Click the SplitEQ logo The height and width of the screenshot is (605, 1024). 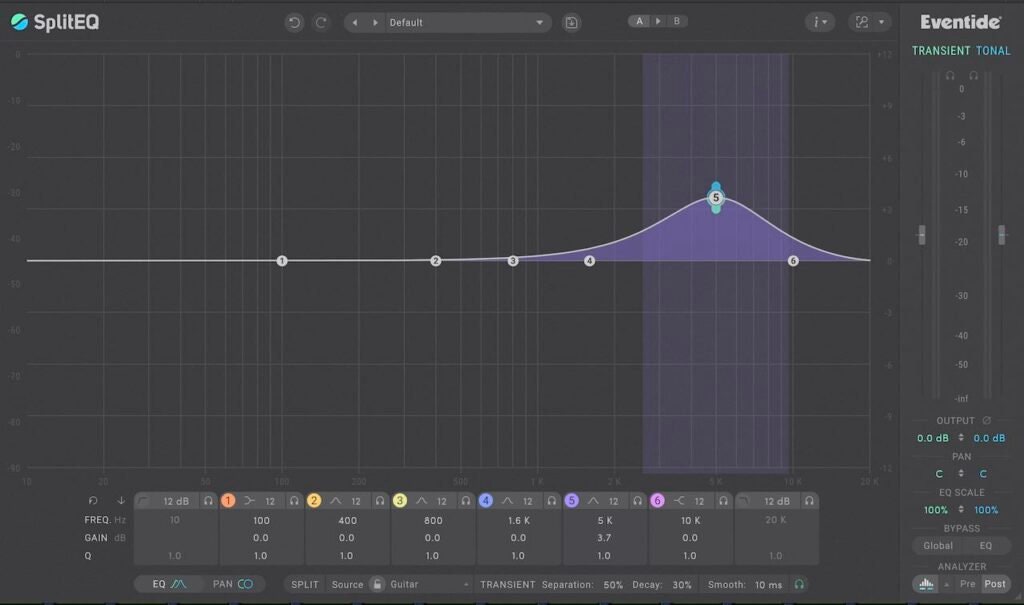pyautogui.click(x=56, y=22)
